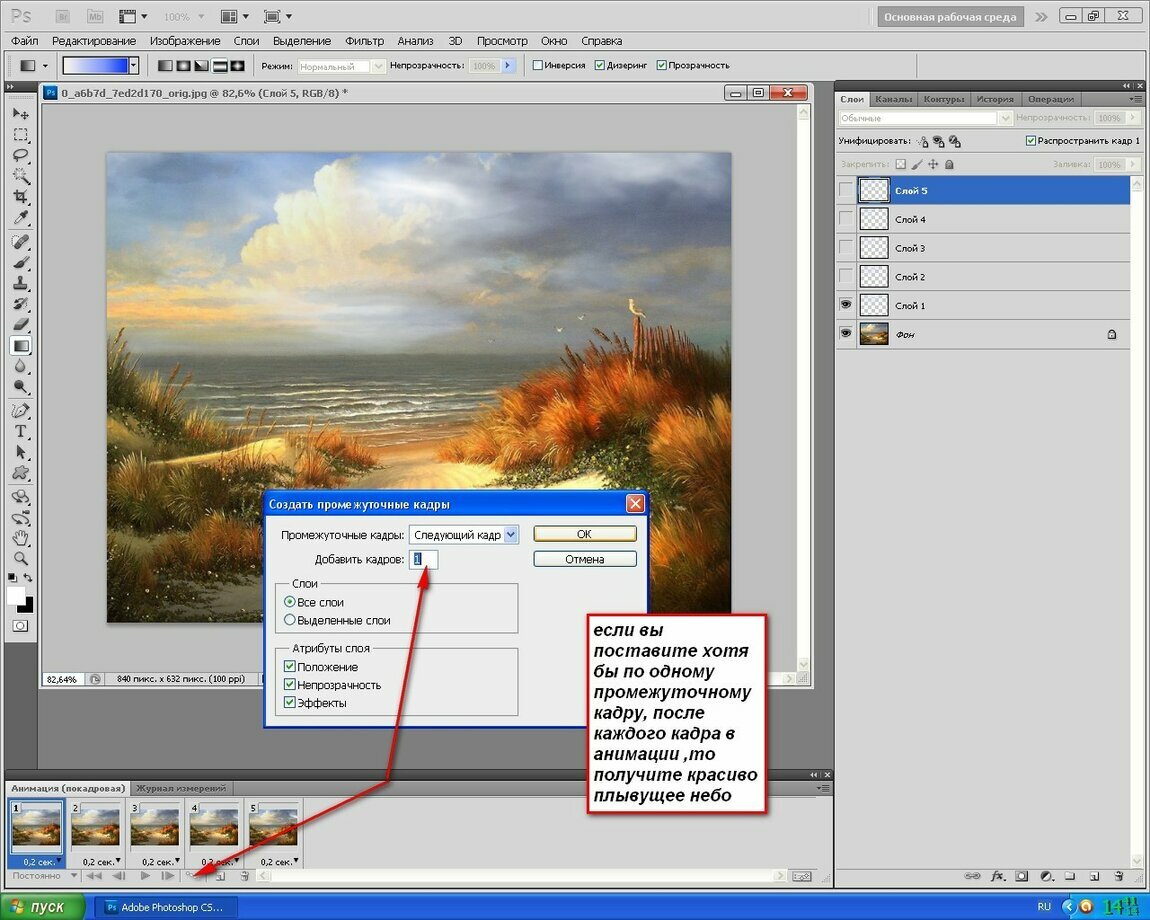
Task: Choose linear gradient style icon
Action: [165, 66]
